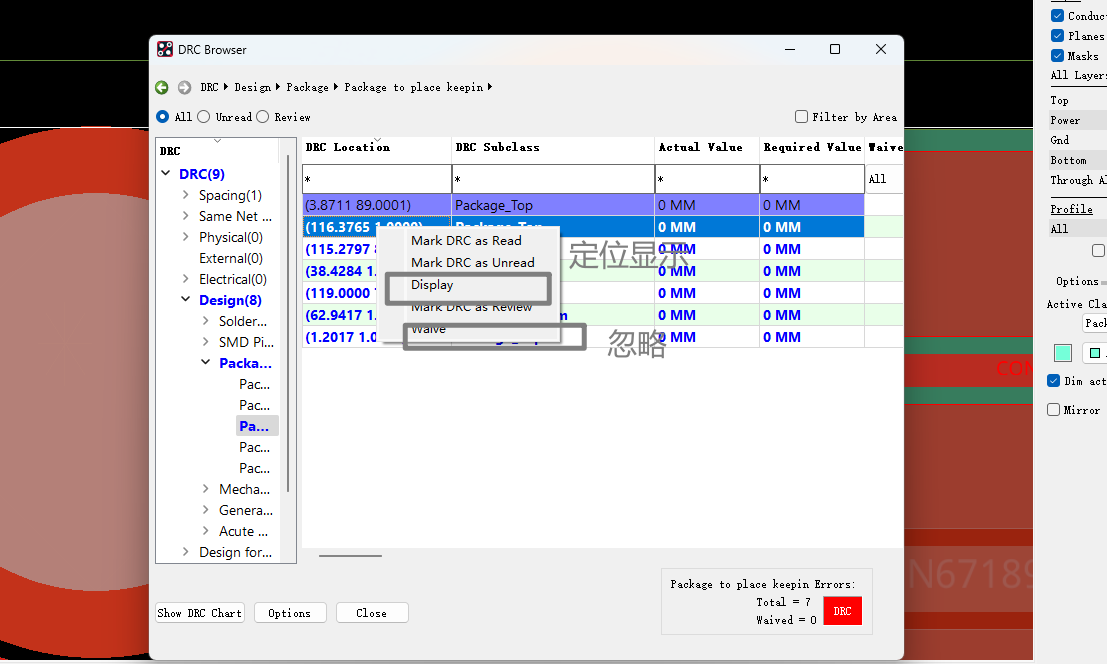1107x664 pixels.
Task: Click the tree panel vertical scrollbar
Action: 288,325
